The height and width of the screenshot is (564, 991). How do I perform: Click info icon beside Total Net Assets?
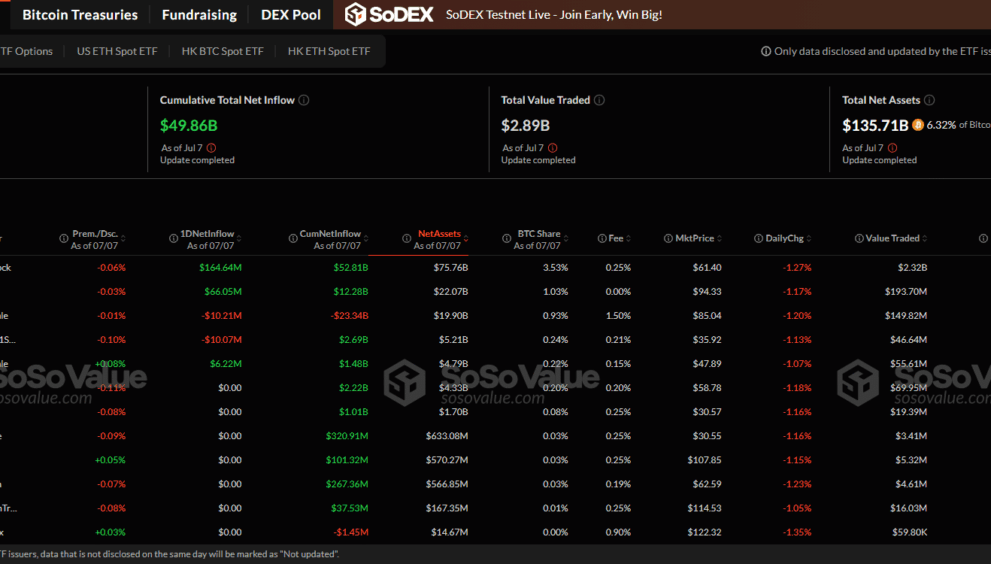(930, 100)
